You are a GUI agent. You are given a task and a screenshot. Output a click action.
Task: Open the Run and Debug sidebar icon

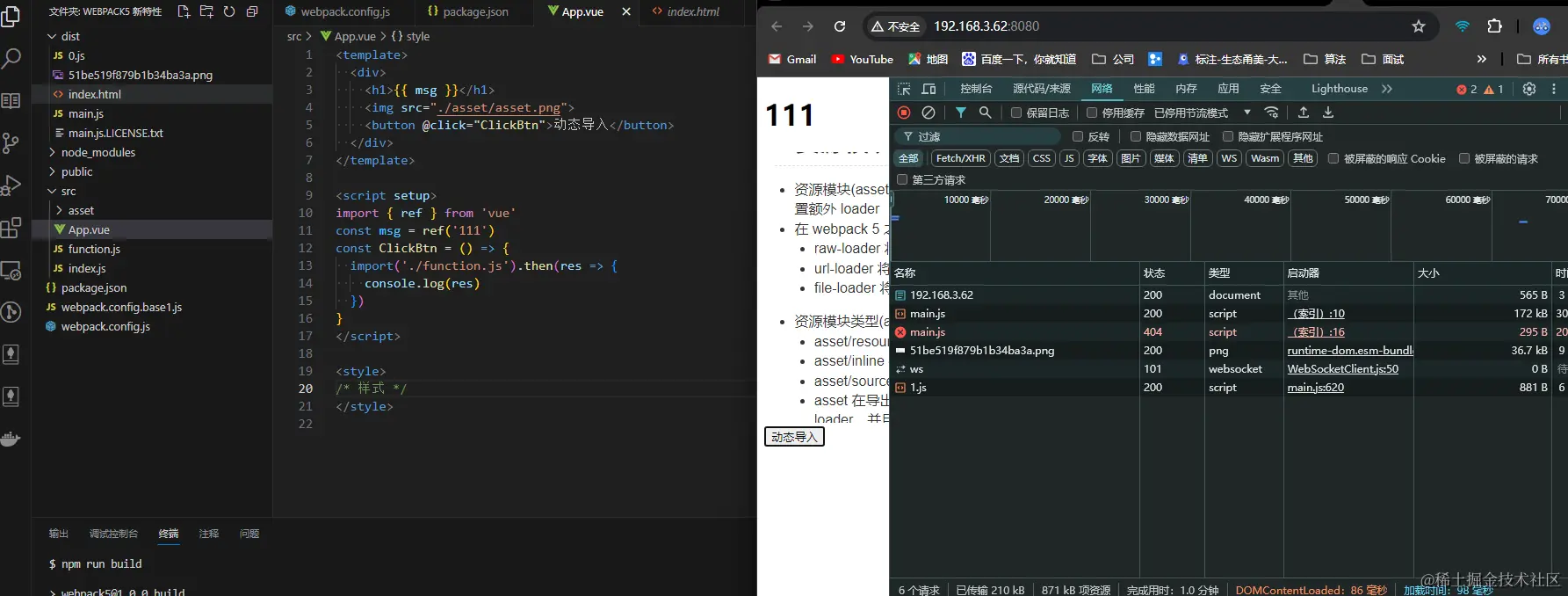[x=11, y=185]
